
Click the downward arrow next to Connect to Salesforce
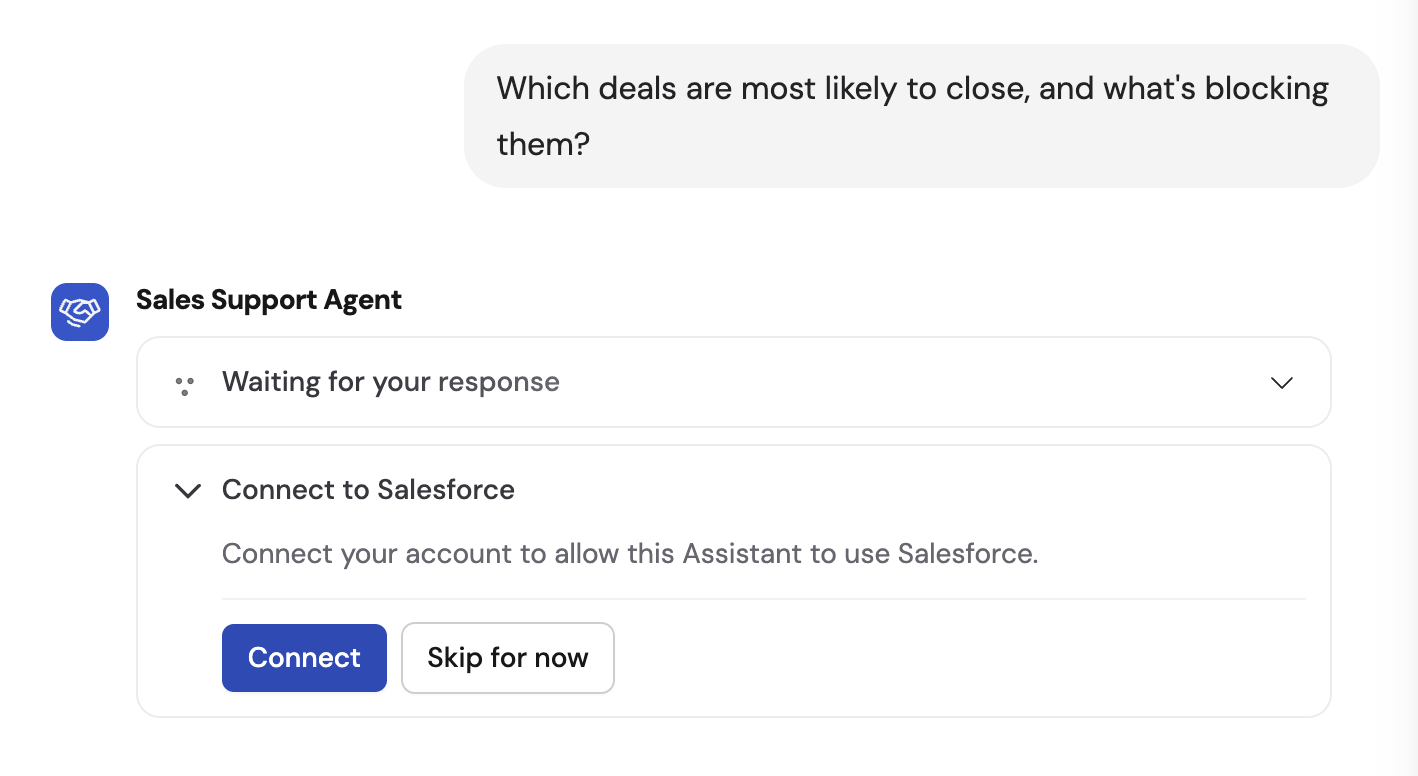point(187,490)
